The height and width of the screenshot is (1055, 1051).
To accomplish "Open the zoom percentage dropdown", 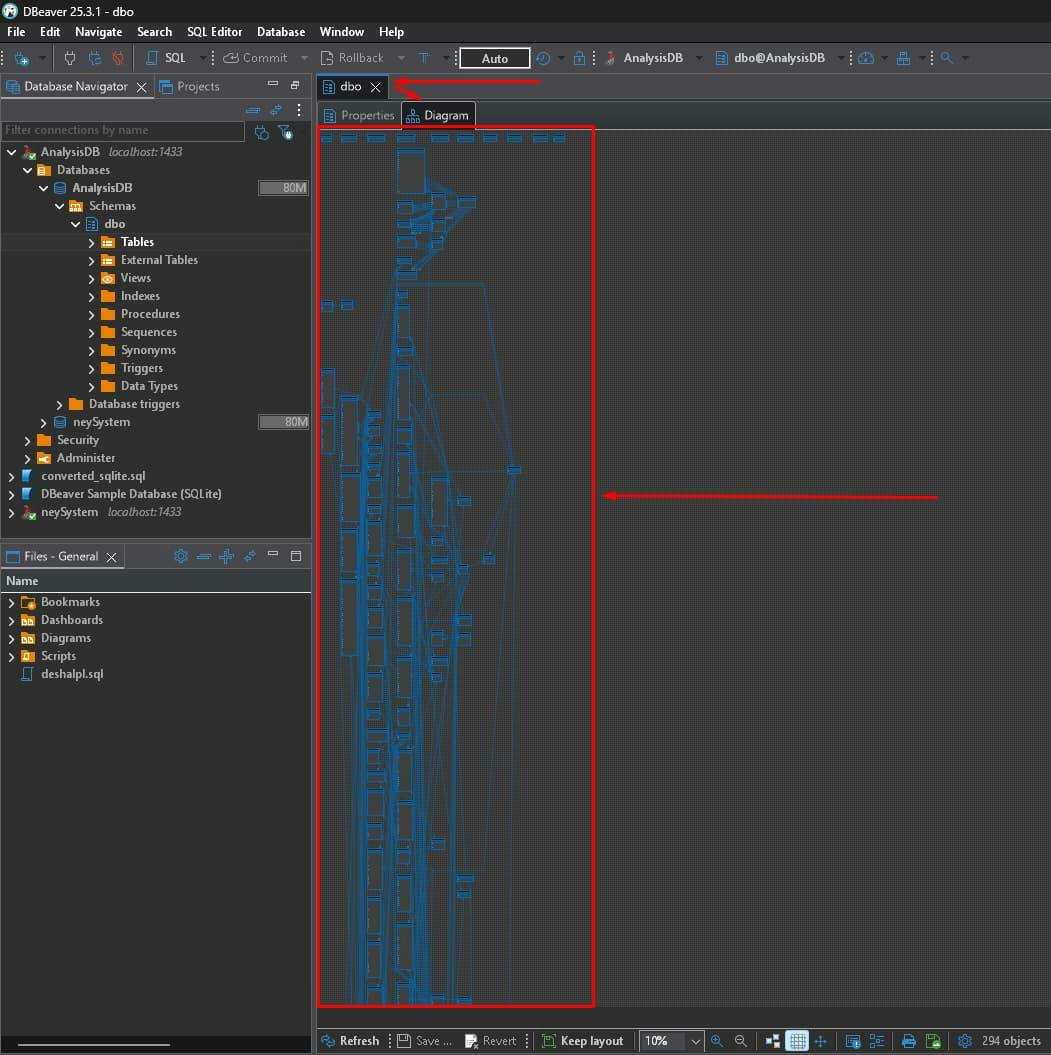I will [695, 1041].
